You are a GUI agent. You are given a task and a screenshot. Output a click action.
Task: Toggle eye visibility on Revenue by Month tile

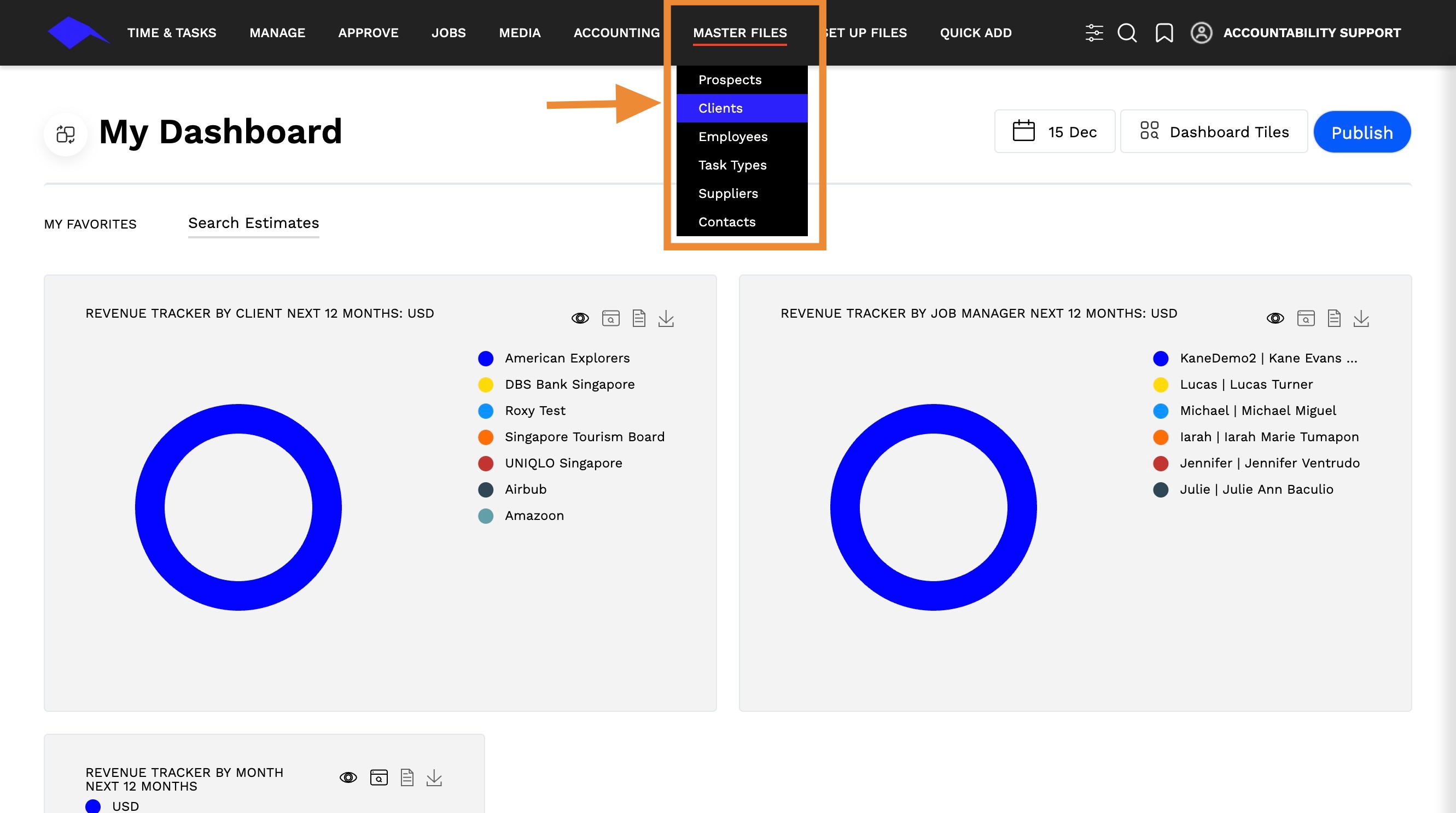click(348, 778)
